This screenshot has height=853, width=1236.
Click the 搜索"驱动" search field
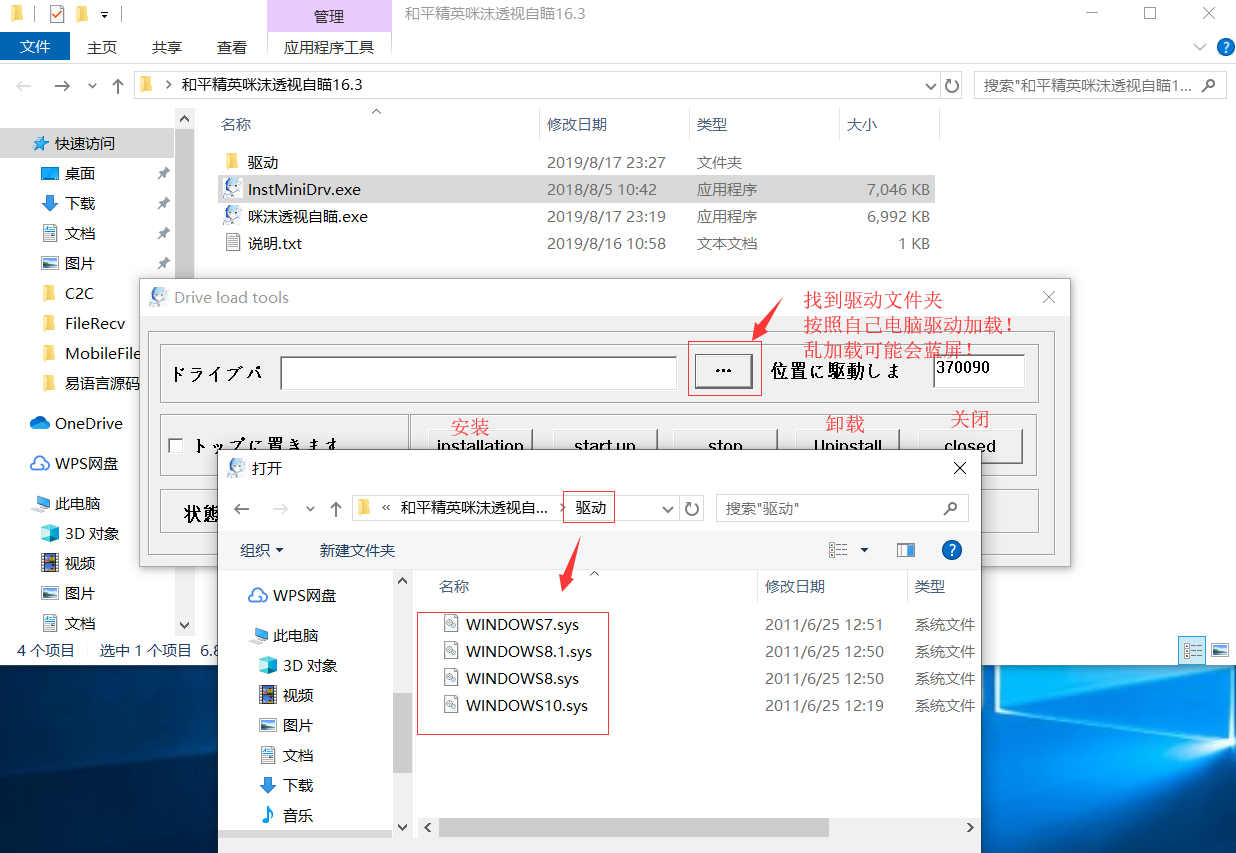(x=842, y=509)
